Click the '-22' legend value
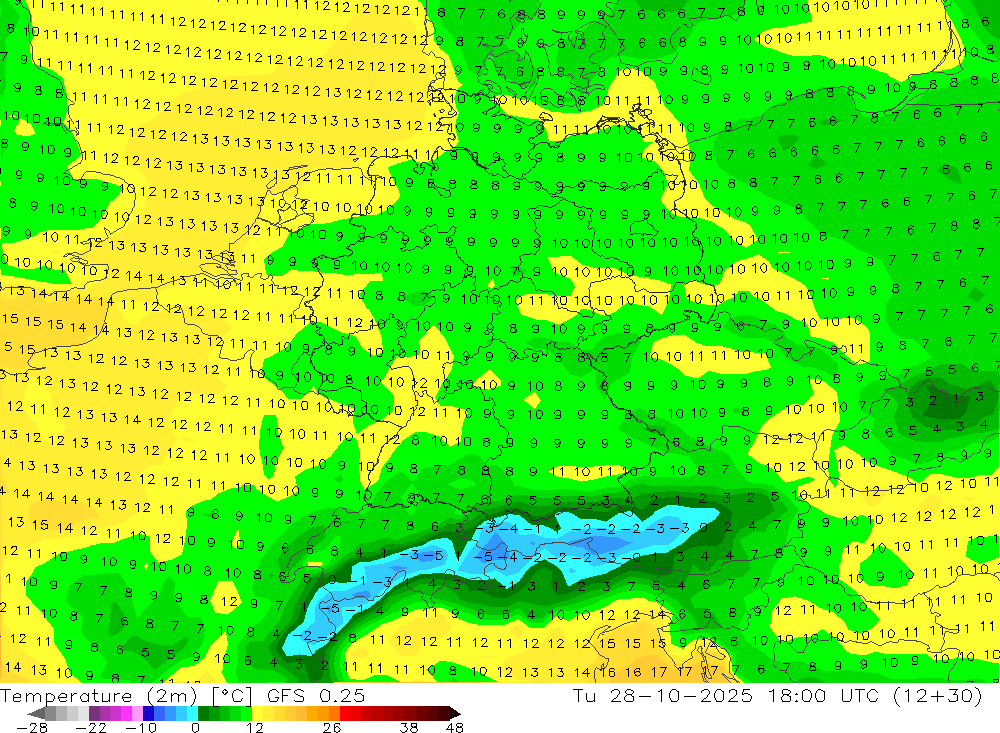Image resolution: width=1000 pixels, height=733 pixels. pos(91,727)
